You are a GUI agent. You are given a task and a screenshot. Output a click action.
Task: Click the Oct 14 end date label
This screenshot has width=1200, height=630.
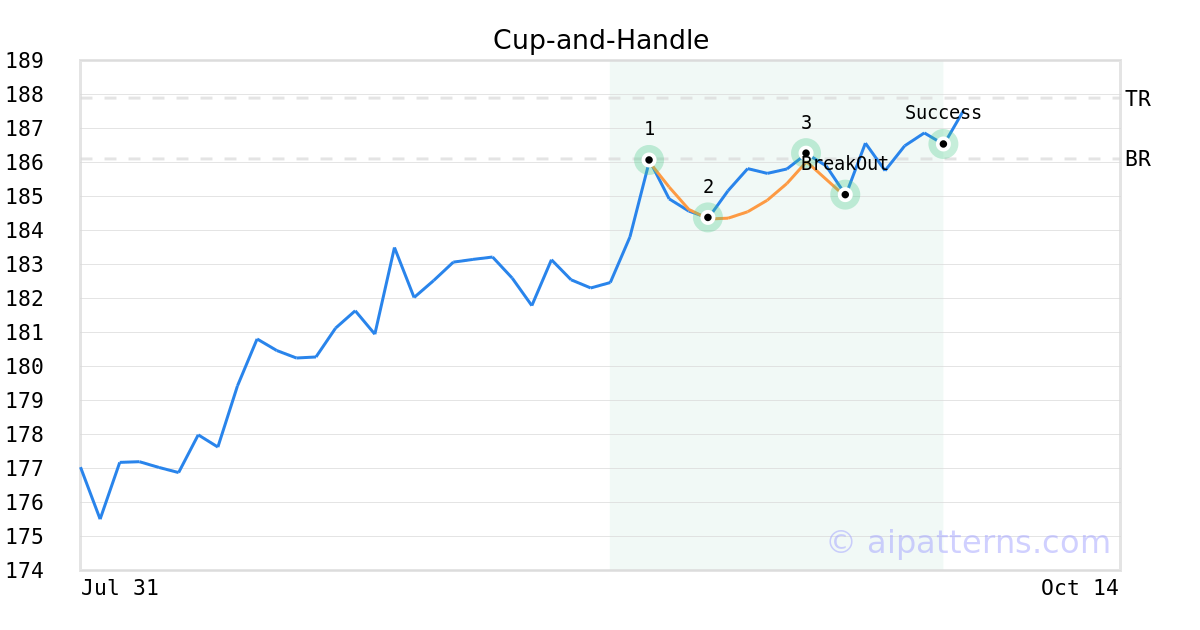(1080, 588)
